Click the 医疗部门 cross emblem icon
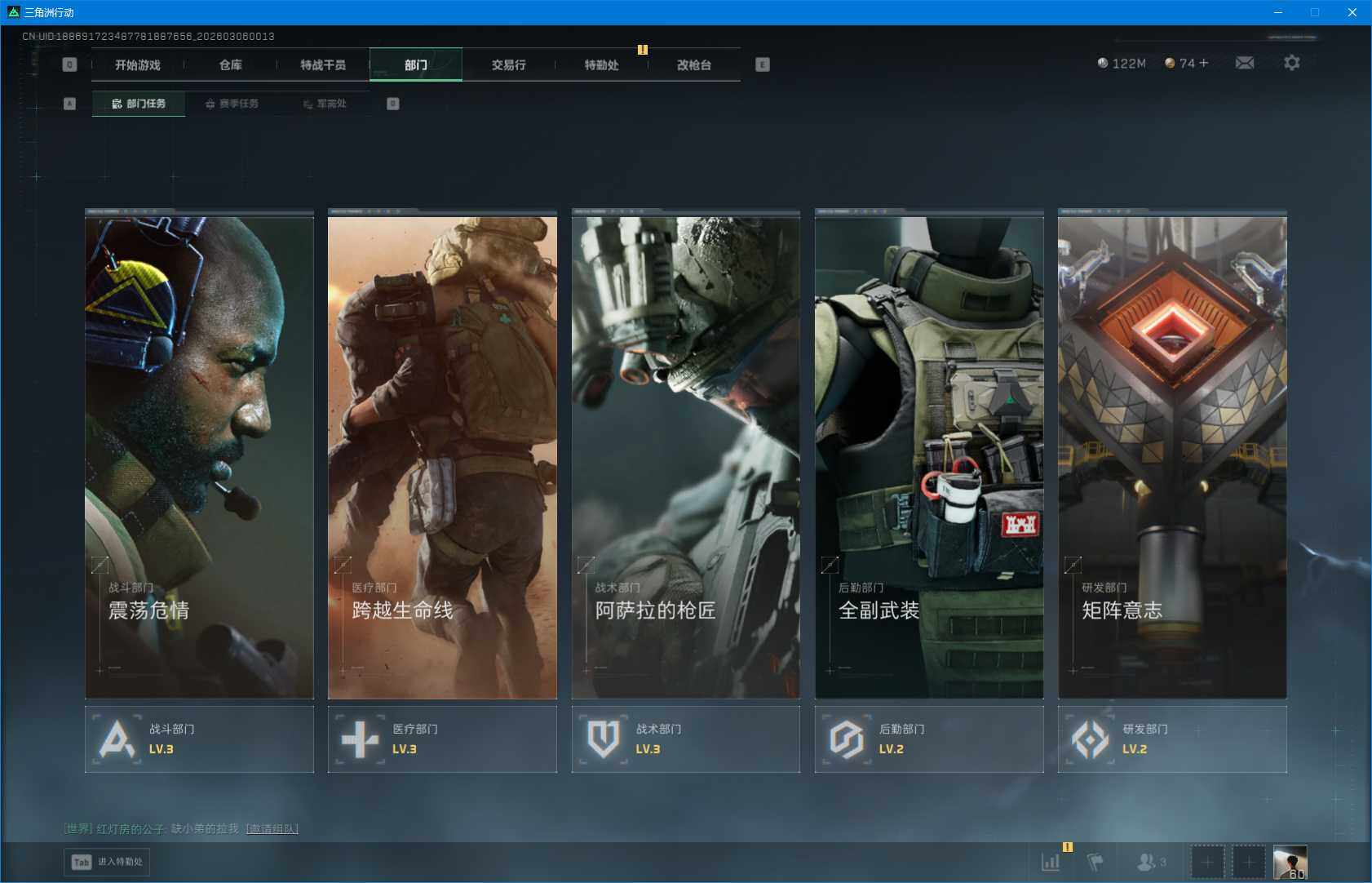This screenshot has width=1372, height=883. pos(360,739)
